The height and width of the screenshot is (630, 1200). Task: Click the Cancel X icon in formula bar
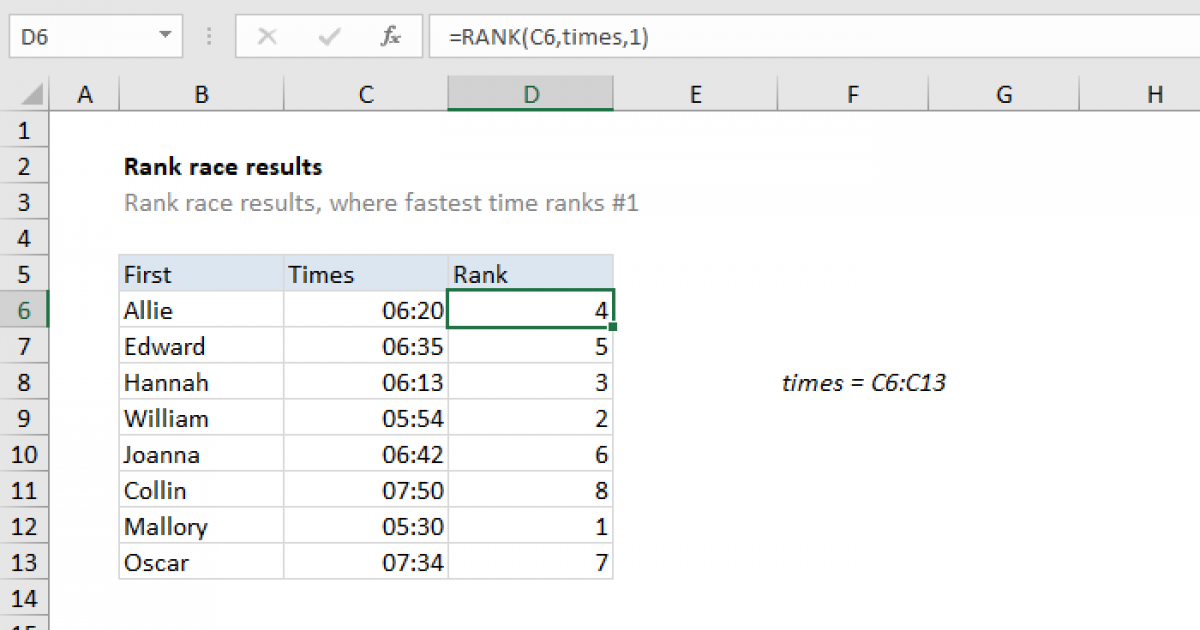click(x=267, y=37)
